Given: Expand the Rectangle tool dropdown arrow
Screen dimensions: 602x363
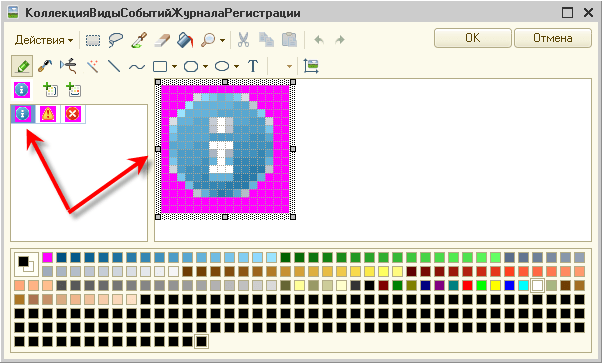Looking at the screenshot, I should pos(174,66).
